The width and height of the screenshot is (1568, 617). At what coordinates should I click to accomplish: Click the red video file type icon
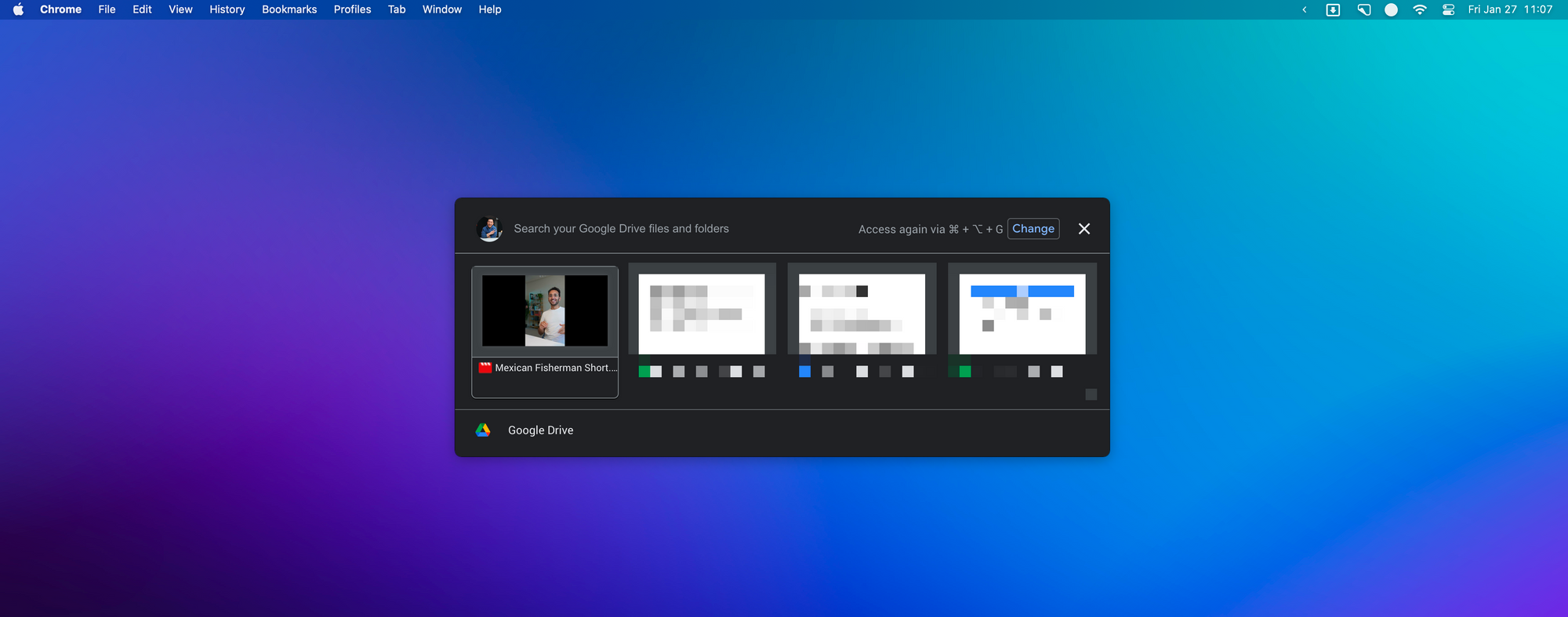click(485, 368)
